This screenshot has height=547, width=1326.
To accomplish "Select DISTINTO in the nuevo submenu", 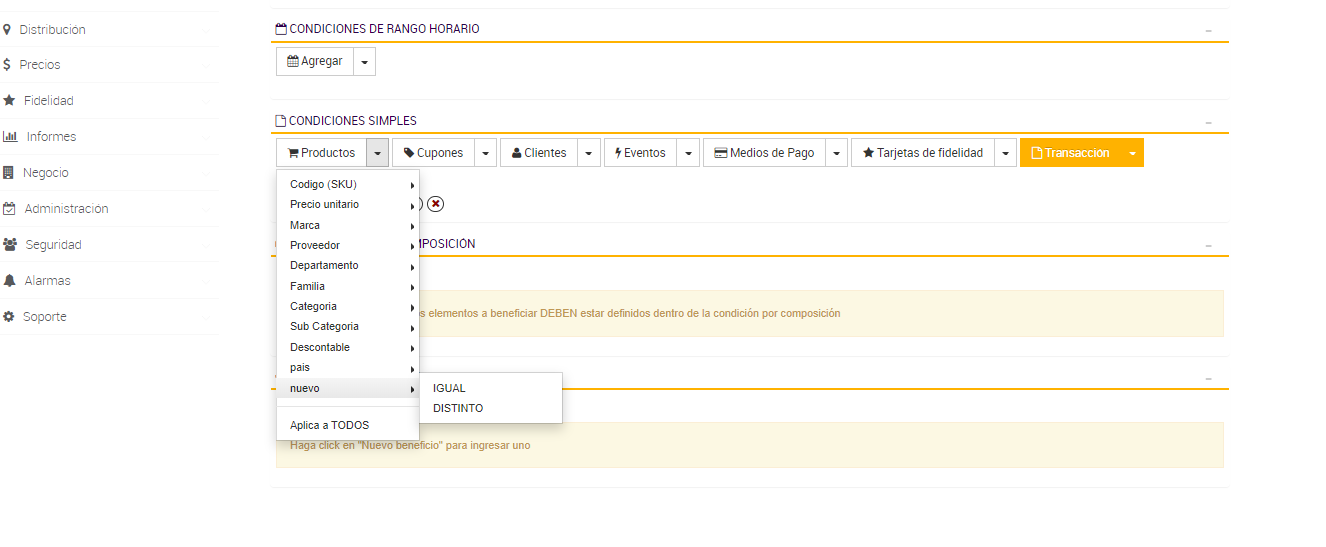I will coord(458,408).
